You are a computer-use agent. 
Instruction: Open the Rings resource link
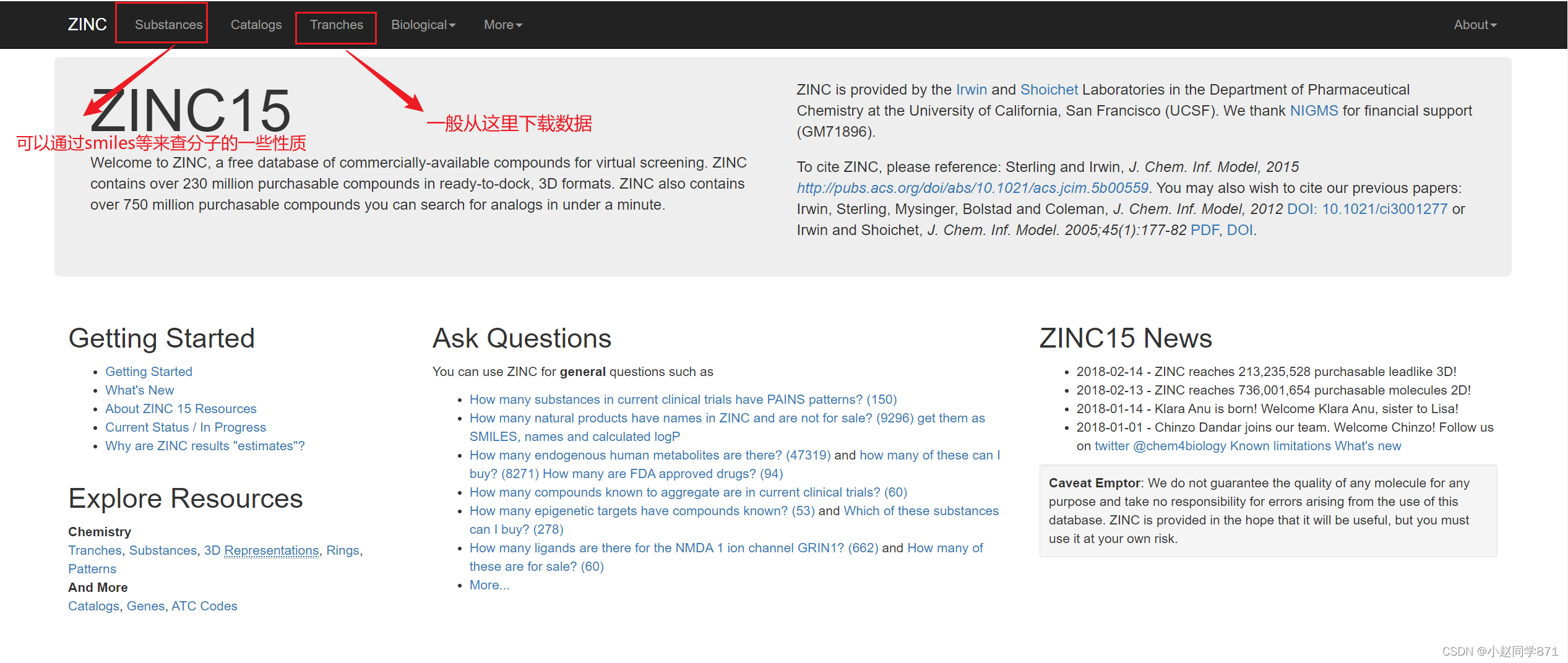[x=343, y=550]
